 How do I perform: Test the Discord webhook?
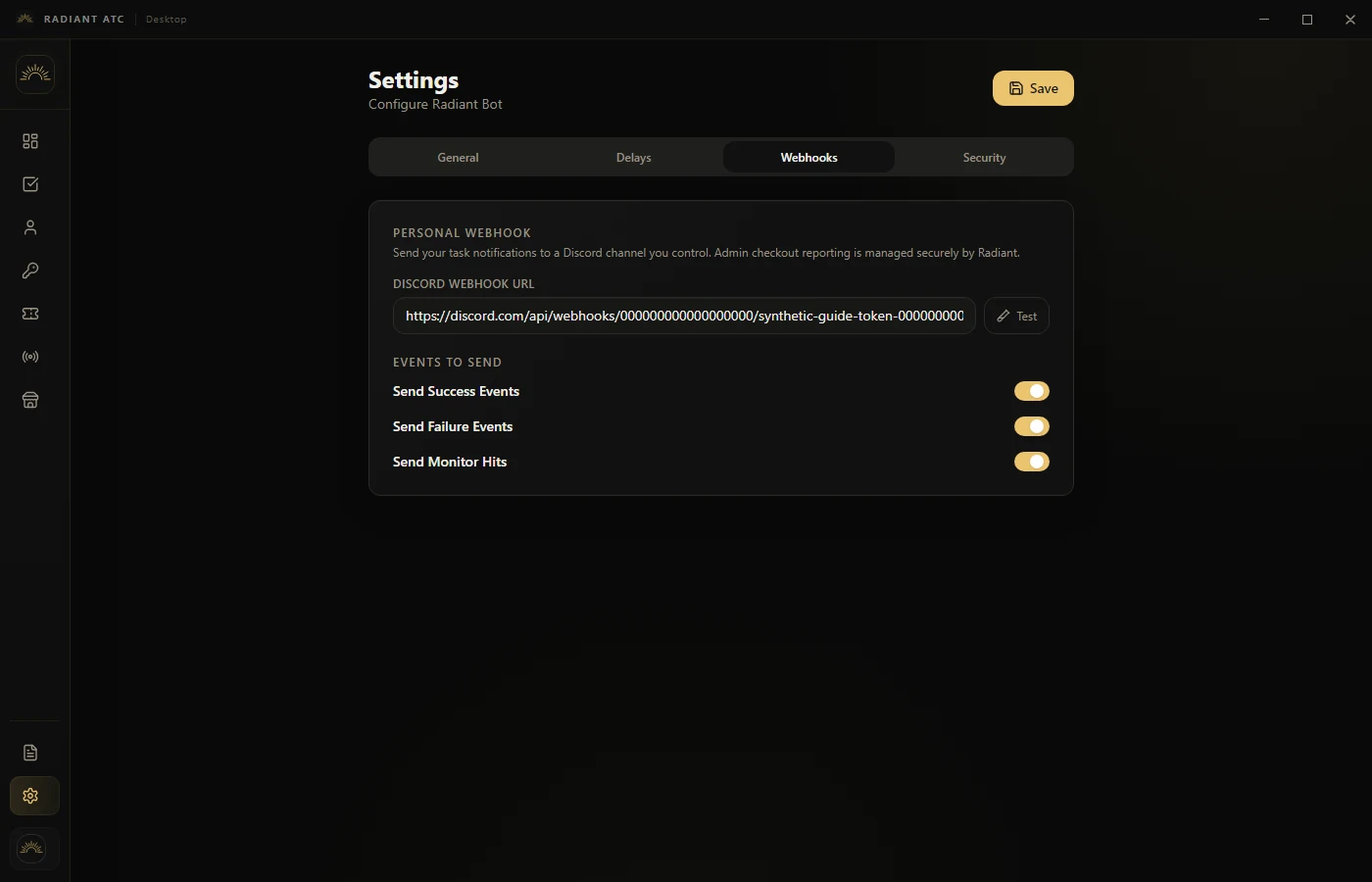coord(1016,316)
